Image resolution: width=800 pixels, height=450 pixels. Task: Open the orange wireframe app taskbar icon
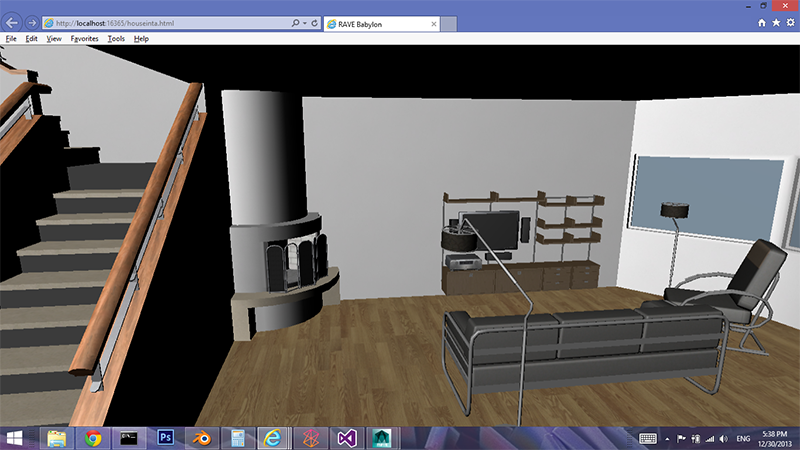(311, 438)
